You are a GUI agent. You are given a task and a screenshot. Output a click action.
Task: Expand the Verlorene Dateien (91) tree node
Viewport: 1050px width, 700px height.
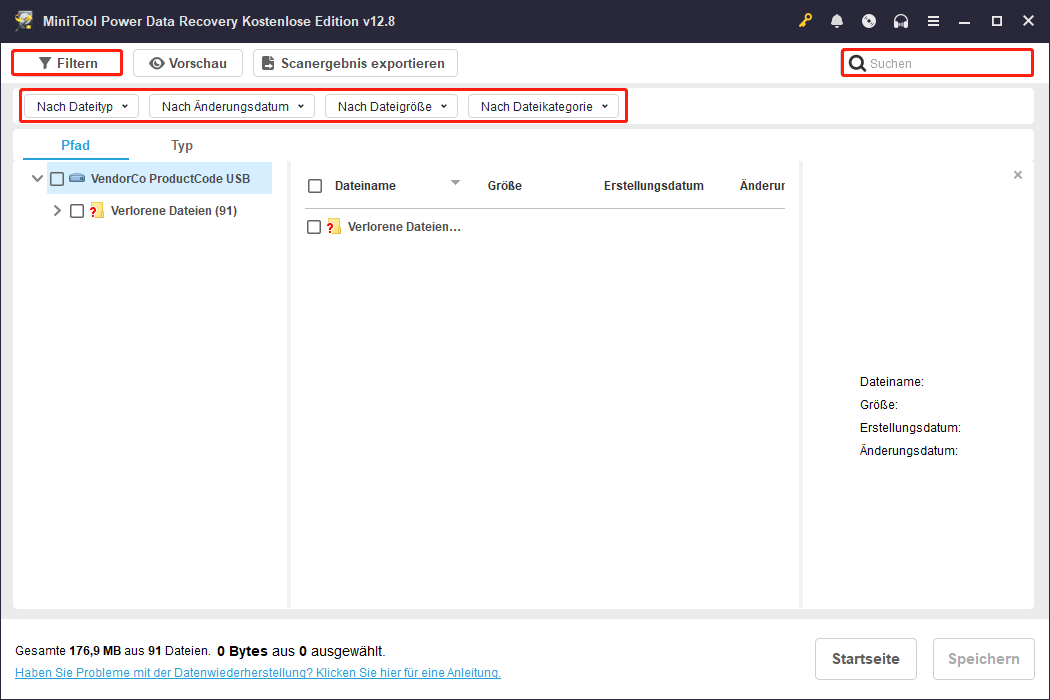(x=57, y=211)
